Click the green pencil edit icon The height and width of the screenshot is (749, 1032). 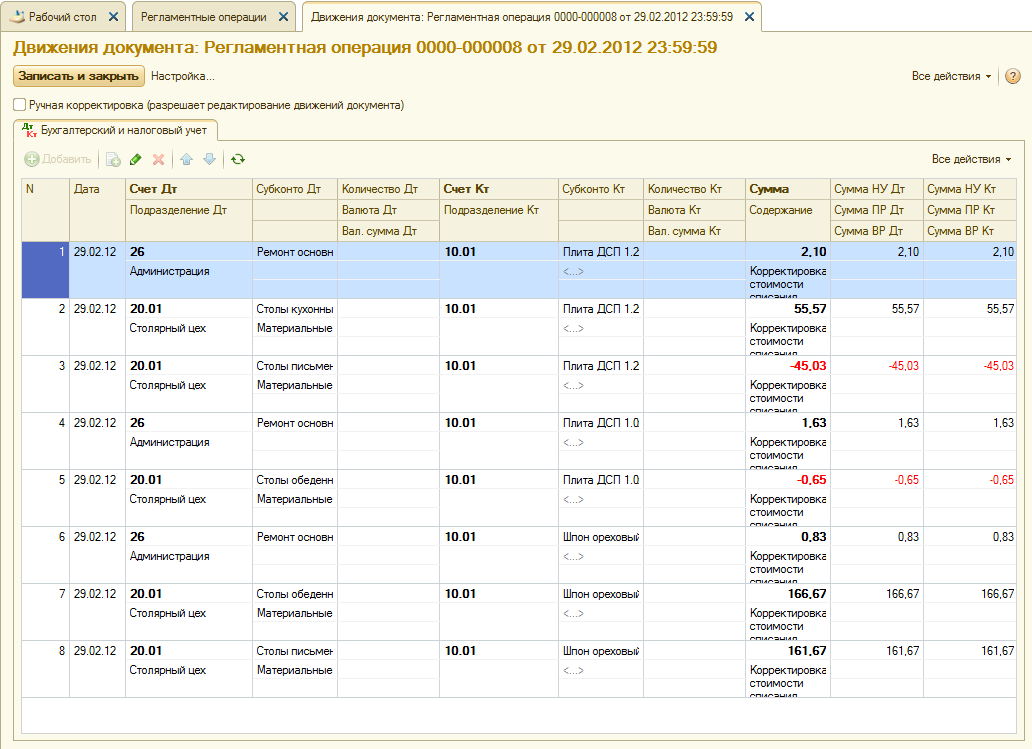[x=136, y=159]
